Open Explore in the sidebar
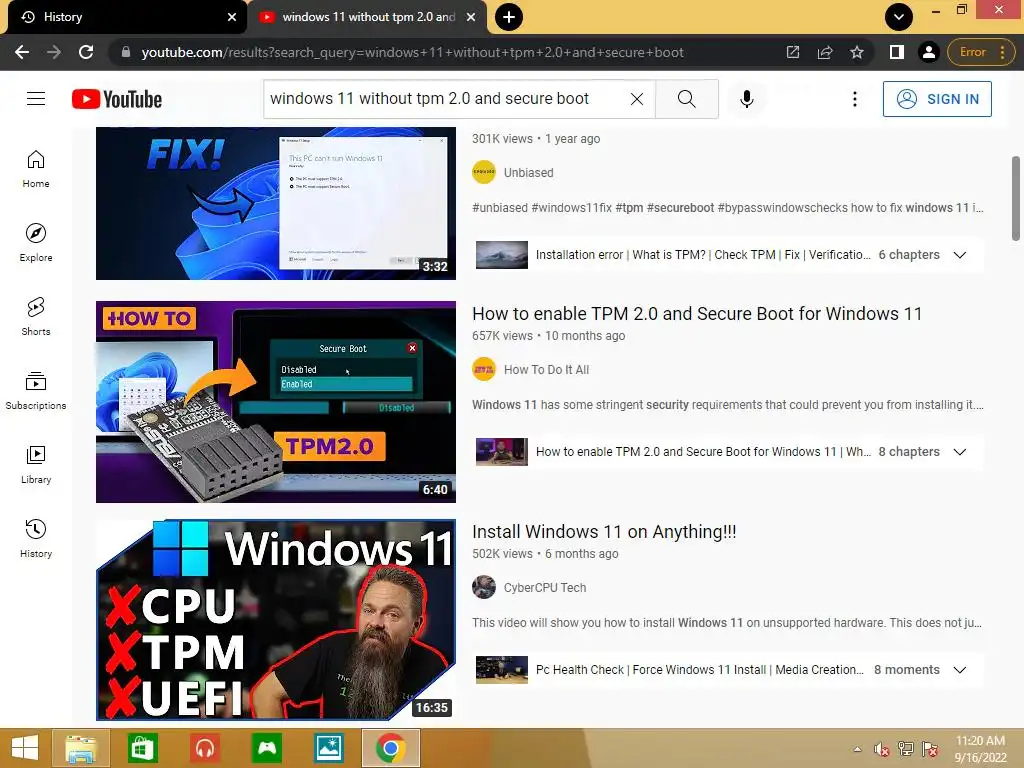This screenshot has width=1024, height=768. pos(36,243)
